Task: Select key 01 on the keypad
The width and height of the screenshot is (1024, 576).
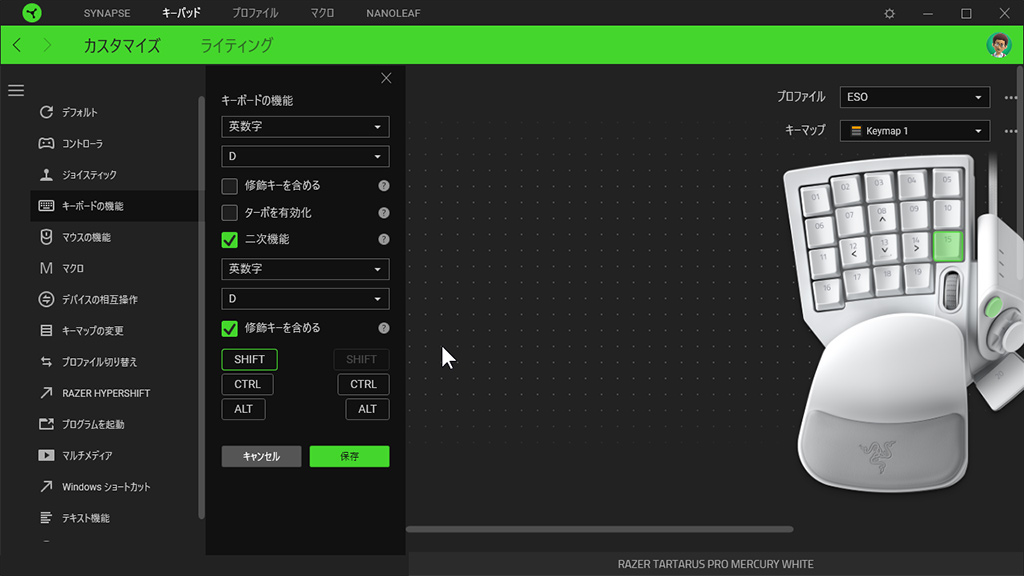Action: [x=815, y=199]
